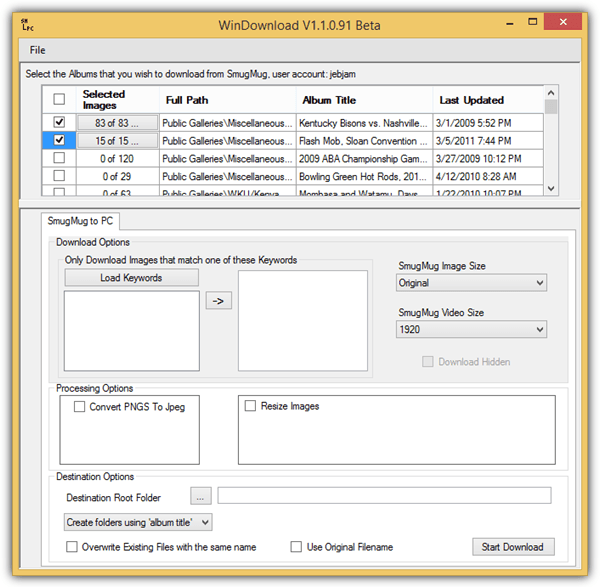Open the '15 of 15 ...' image selection button
600x587 pixels.
click(117, 141)
